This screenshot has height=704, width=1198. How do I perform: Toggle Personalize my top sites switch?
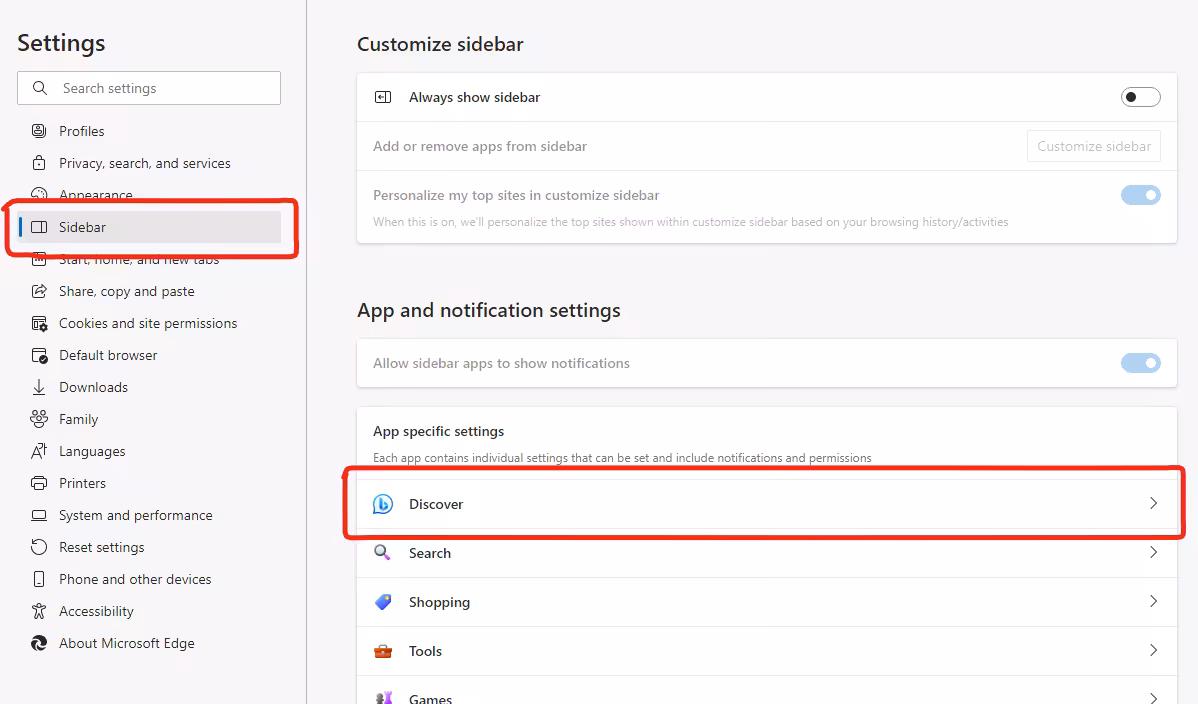1141,195
